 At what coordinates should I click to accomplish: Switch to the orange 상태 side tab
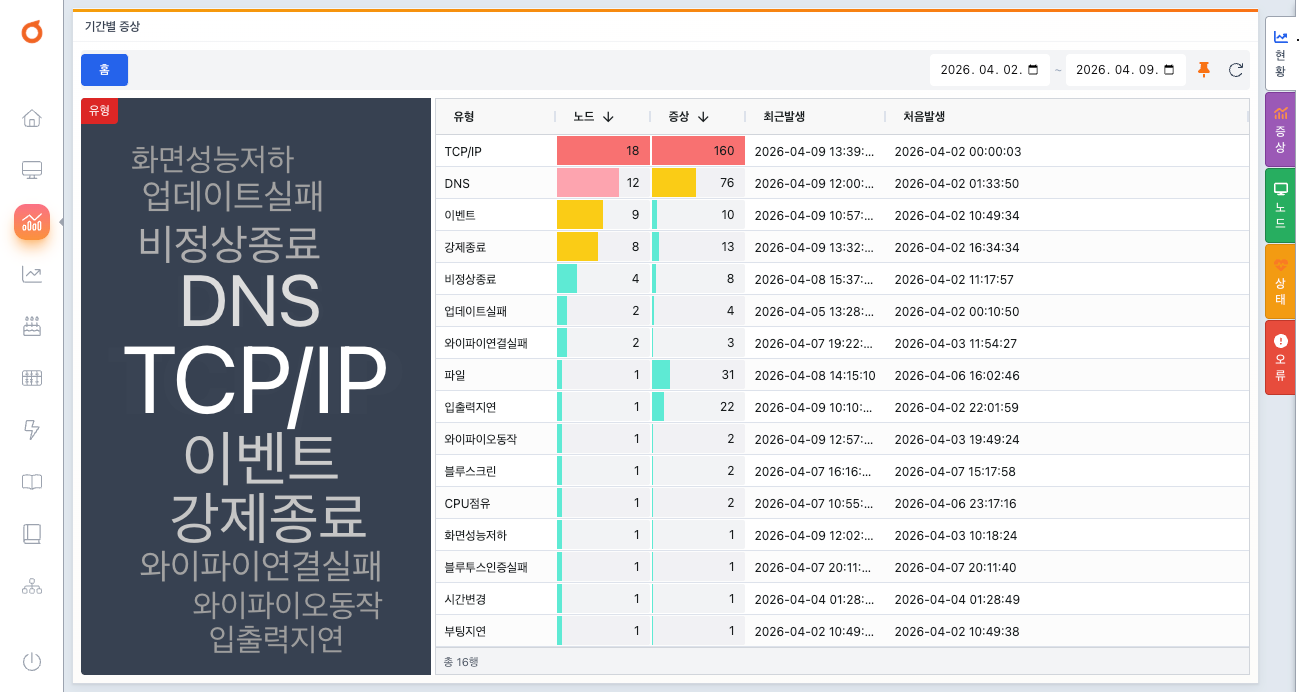point(1280,282)
